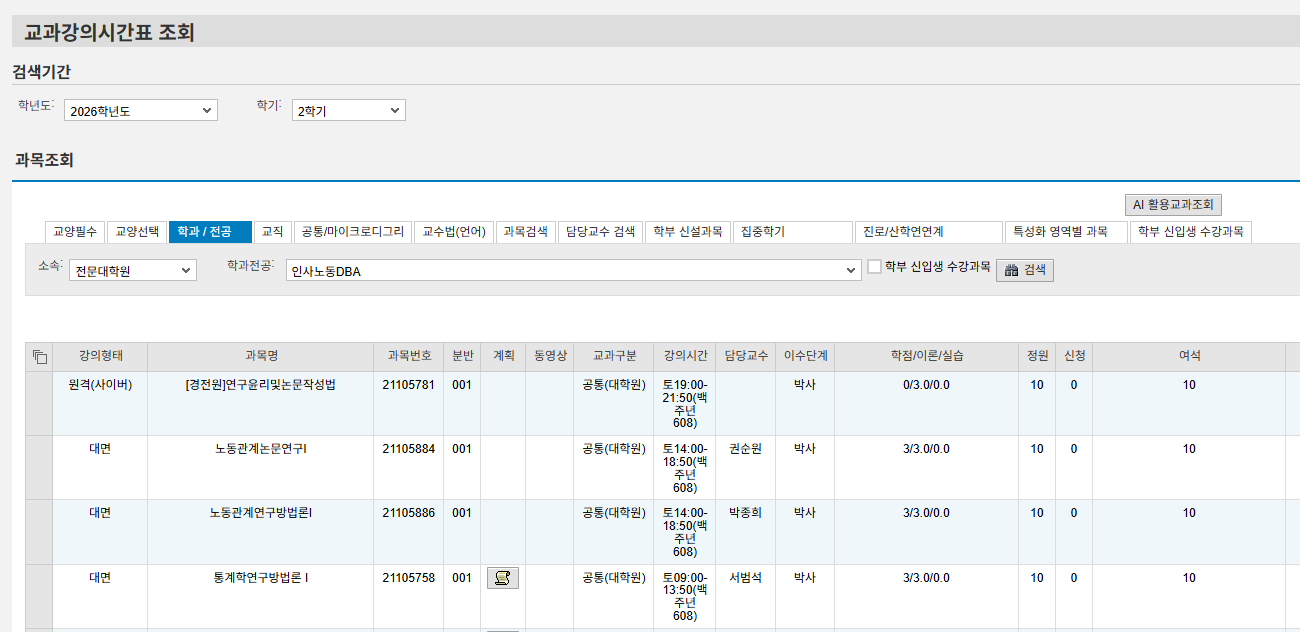1300x632 pixels.
Task: Select the 학부 신설과목 tab
Action: point(688,232)
